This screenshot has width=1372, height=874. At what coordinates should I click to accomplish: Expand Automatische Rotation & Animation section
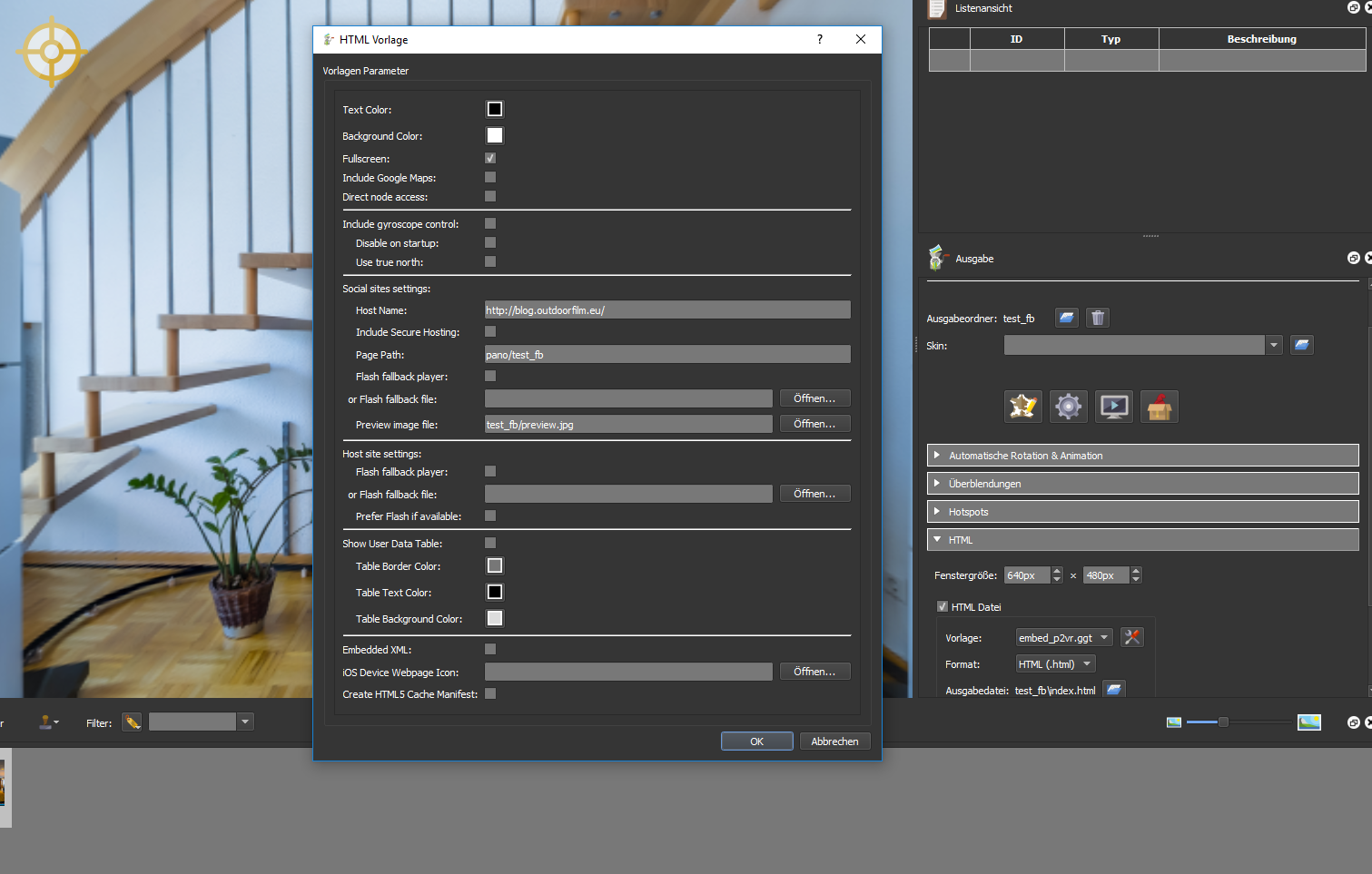click(x=1142, y=456)
